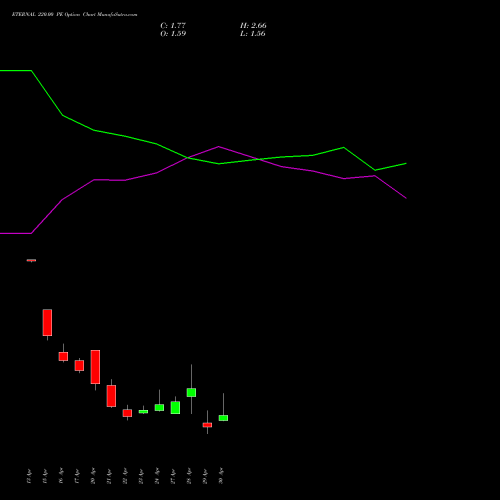Select the high value H: 2.66
The height and width of the screenshot is (500, 500).
coord(253,26)
